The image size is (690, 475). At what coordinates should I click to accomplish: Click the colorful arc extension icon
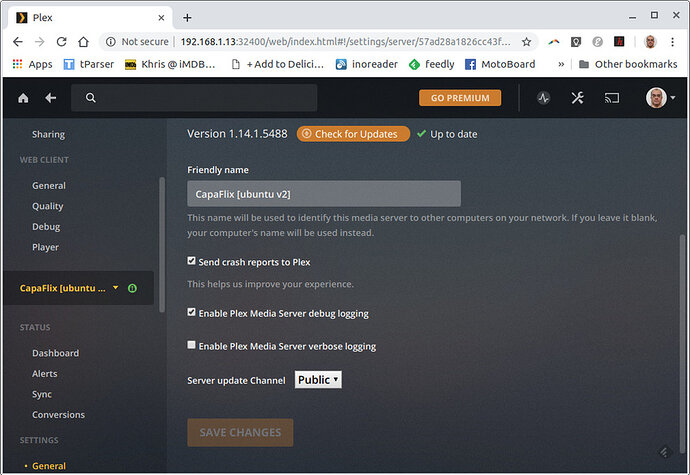(x=554, y=42)
